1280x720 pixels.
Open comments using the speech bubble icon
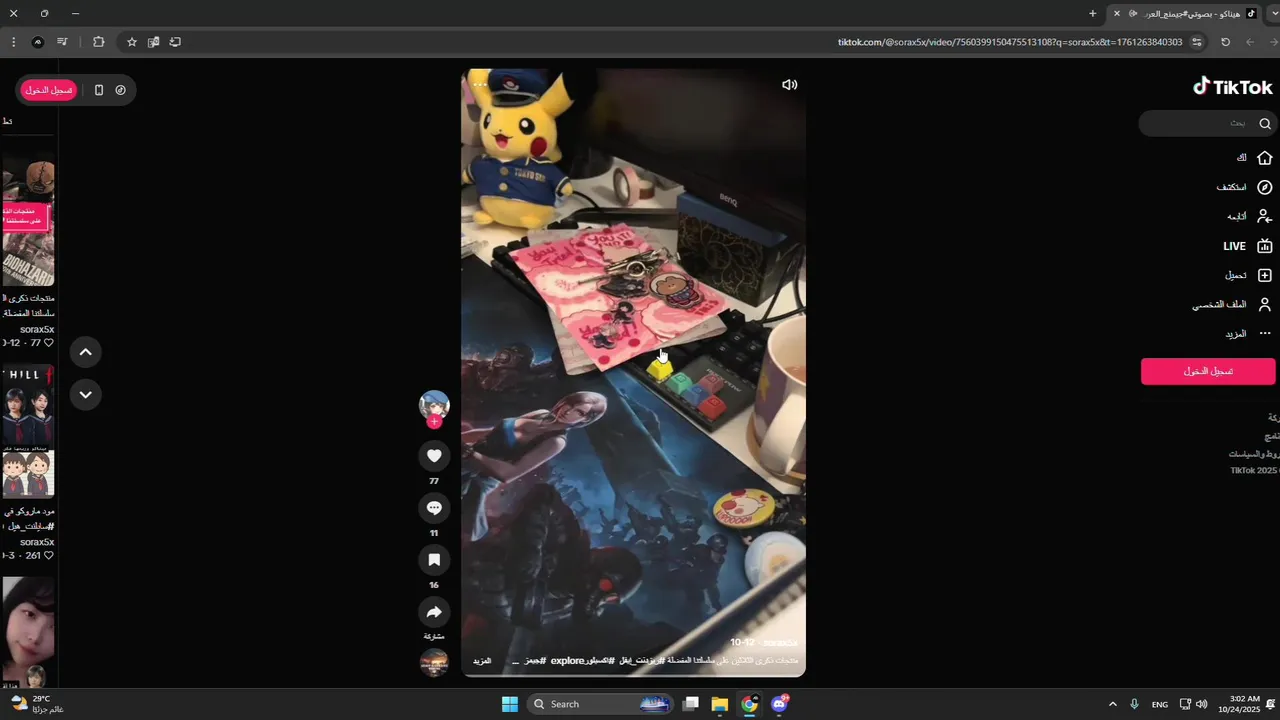click(x=434, y=508)
